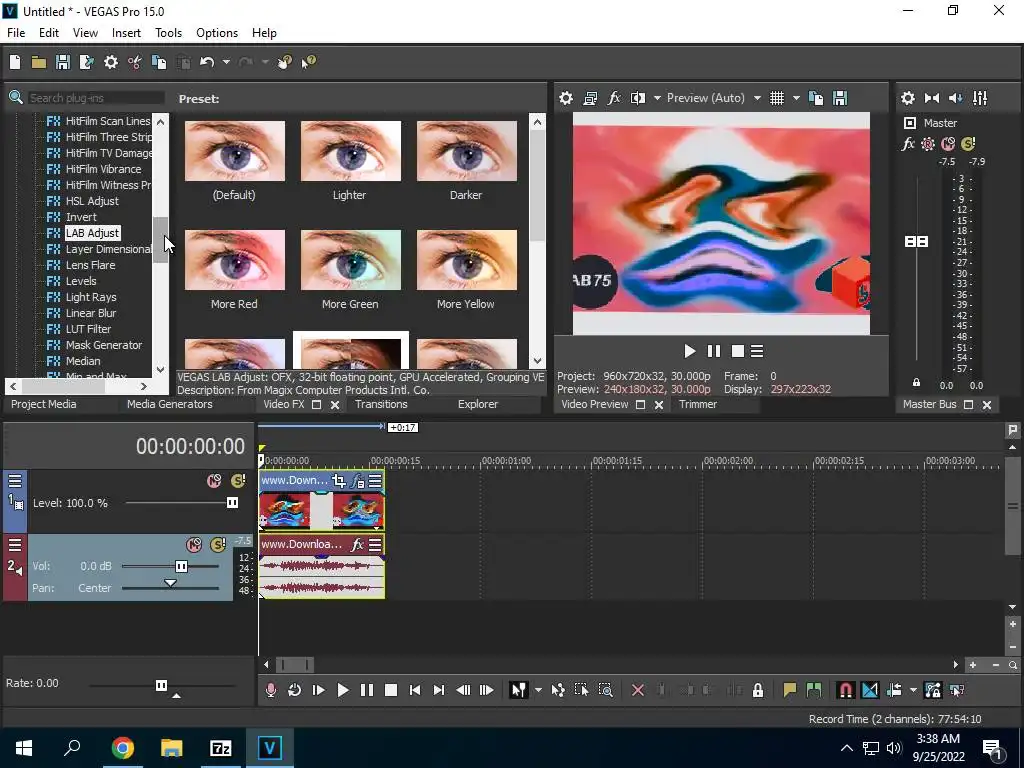Choose the More Green preset thumbnail
Viewport: 1024px width, 768px height.
351,260
